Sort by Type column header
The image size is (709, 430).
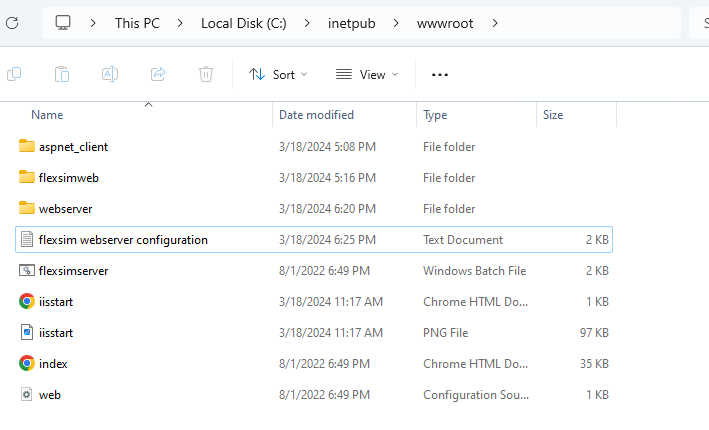tap(435, 115)
